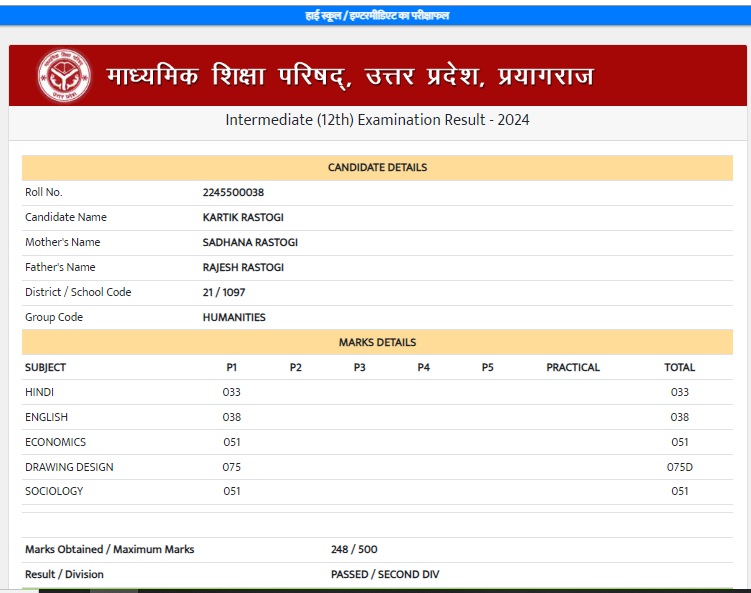Click the P4 column header
The width and height of the screenshot is (751, 593).
tap(423, 367)
